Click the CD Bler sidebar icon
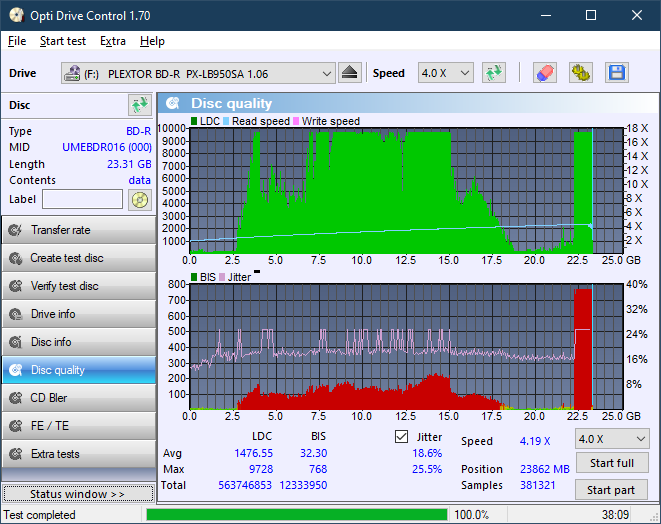 point(16,398)
